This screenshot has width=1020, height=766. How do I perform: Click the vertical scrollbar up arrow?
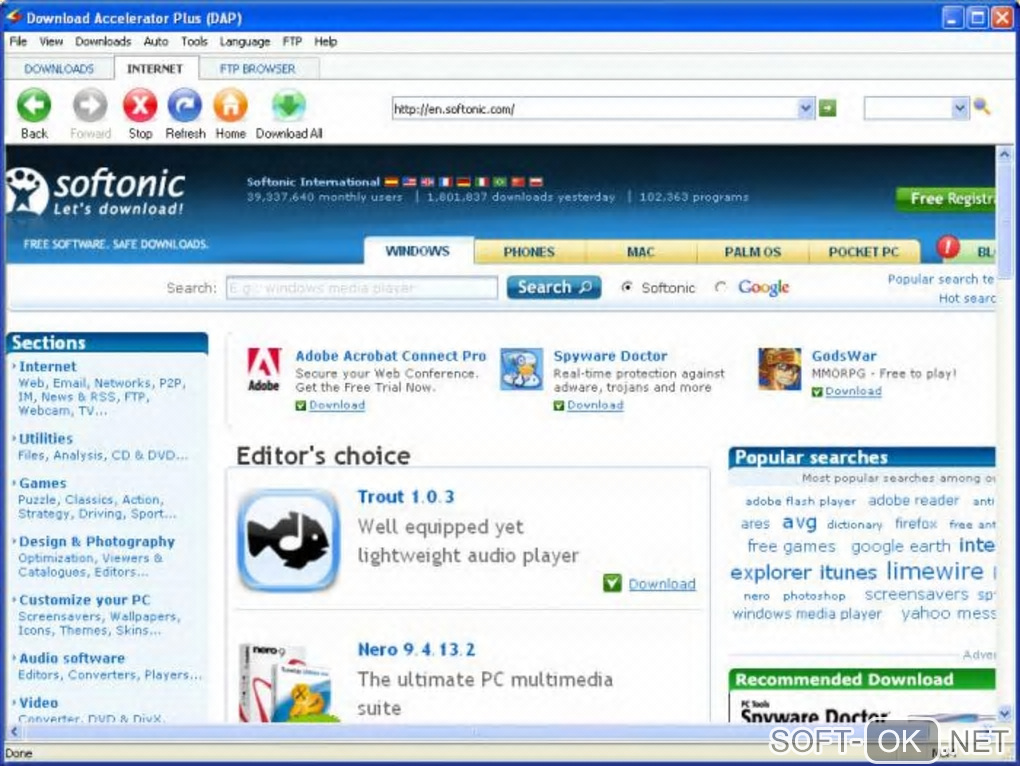click(1004, 155)
